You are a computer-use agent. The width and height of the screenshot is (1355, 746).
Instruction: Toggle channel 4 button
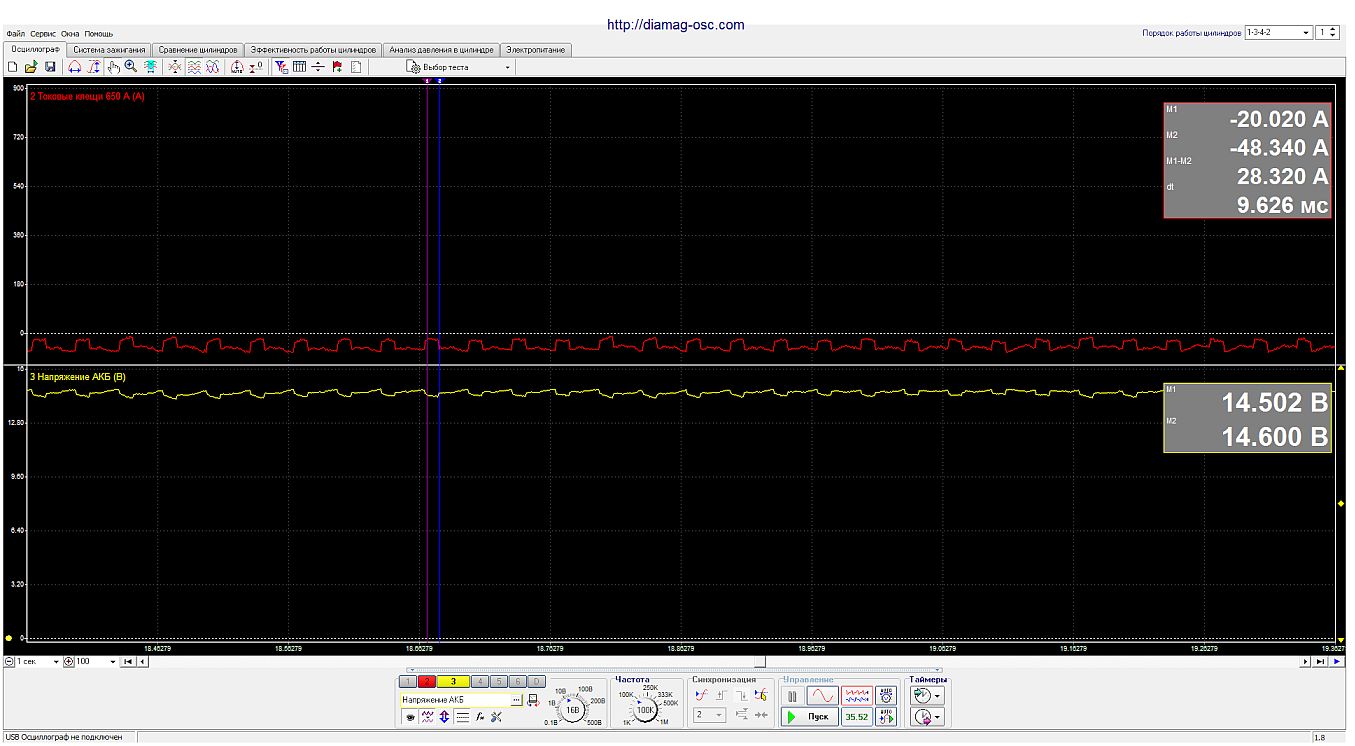(x=479, y=681)
